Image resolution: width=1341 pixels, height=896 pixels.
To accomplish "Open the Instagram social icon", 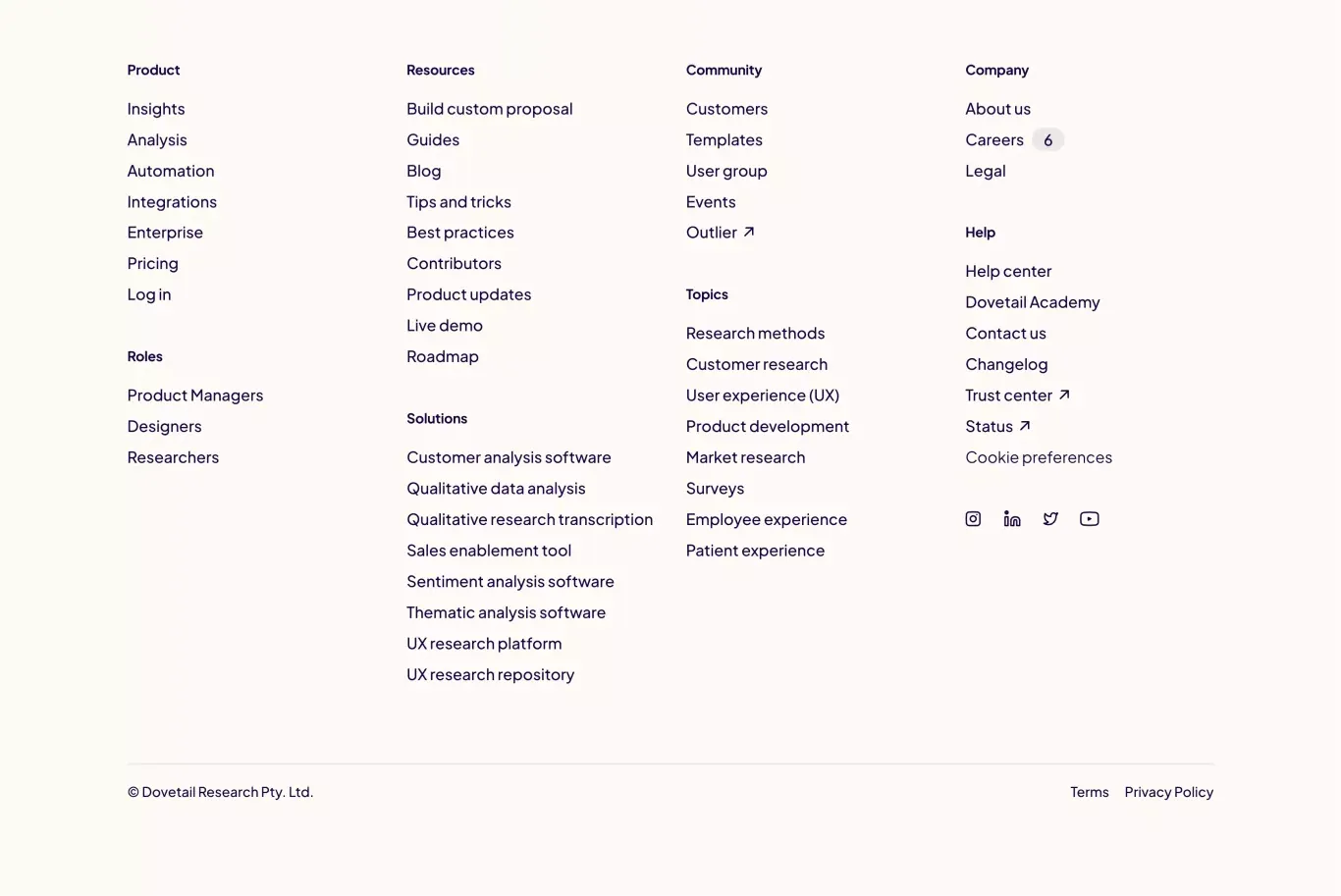I will pos(973,519).
